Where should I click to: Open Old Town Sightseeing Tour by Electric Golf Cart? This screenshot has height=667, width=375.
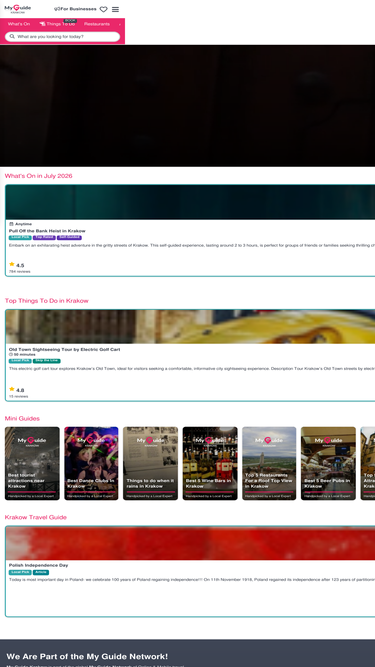pos(65,349)
